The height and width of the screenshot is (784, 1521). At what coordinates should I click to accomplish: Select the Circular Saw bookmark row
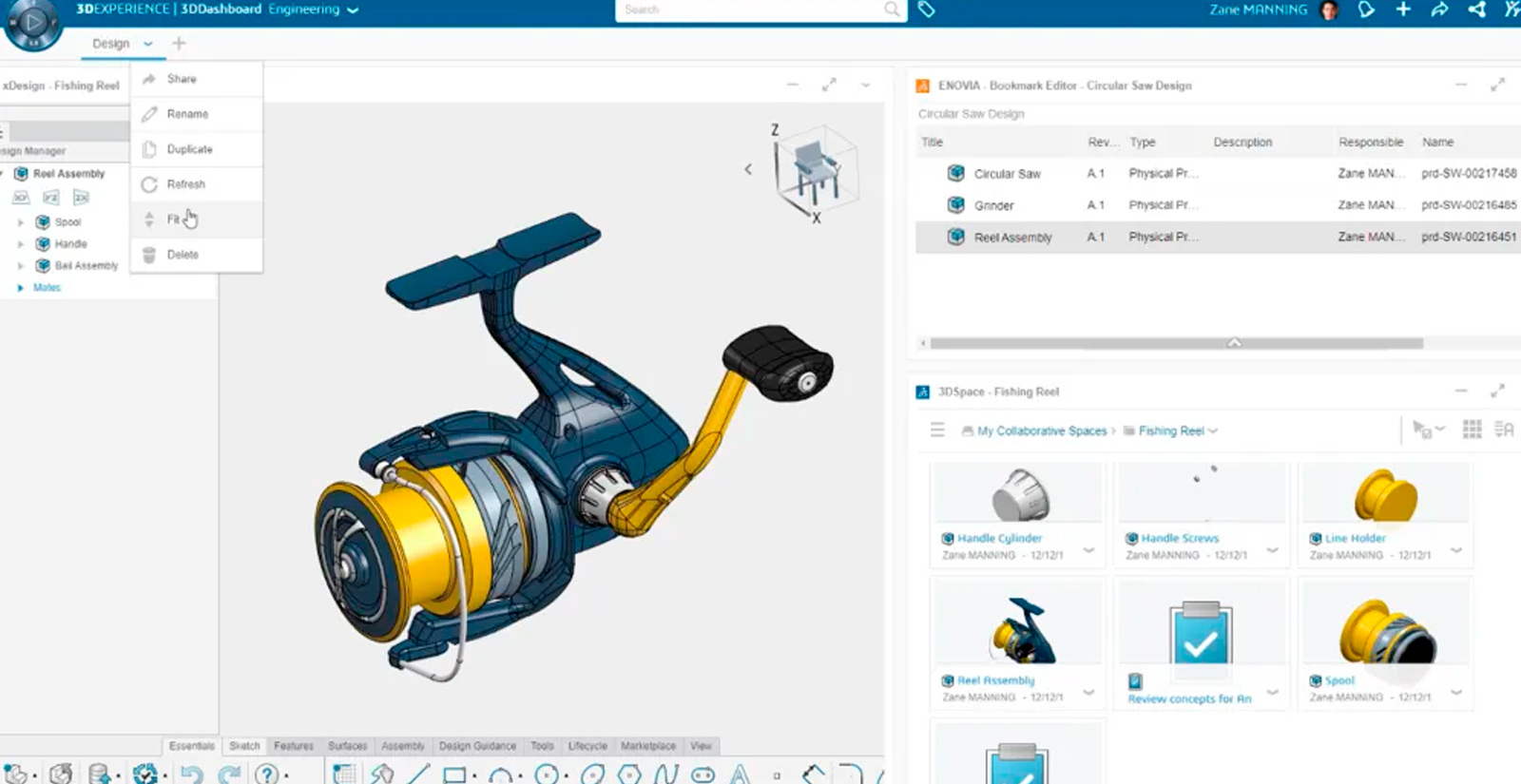coord(1217,174)
